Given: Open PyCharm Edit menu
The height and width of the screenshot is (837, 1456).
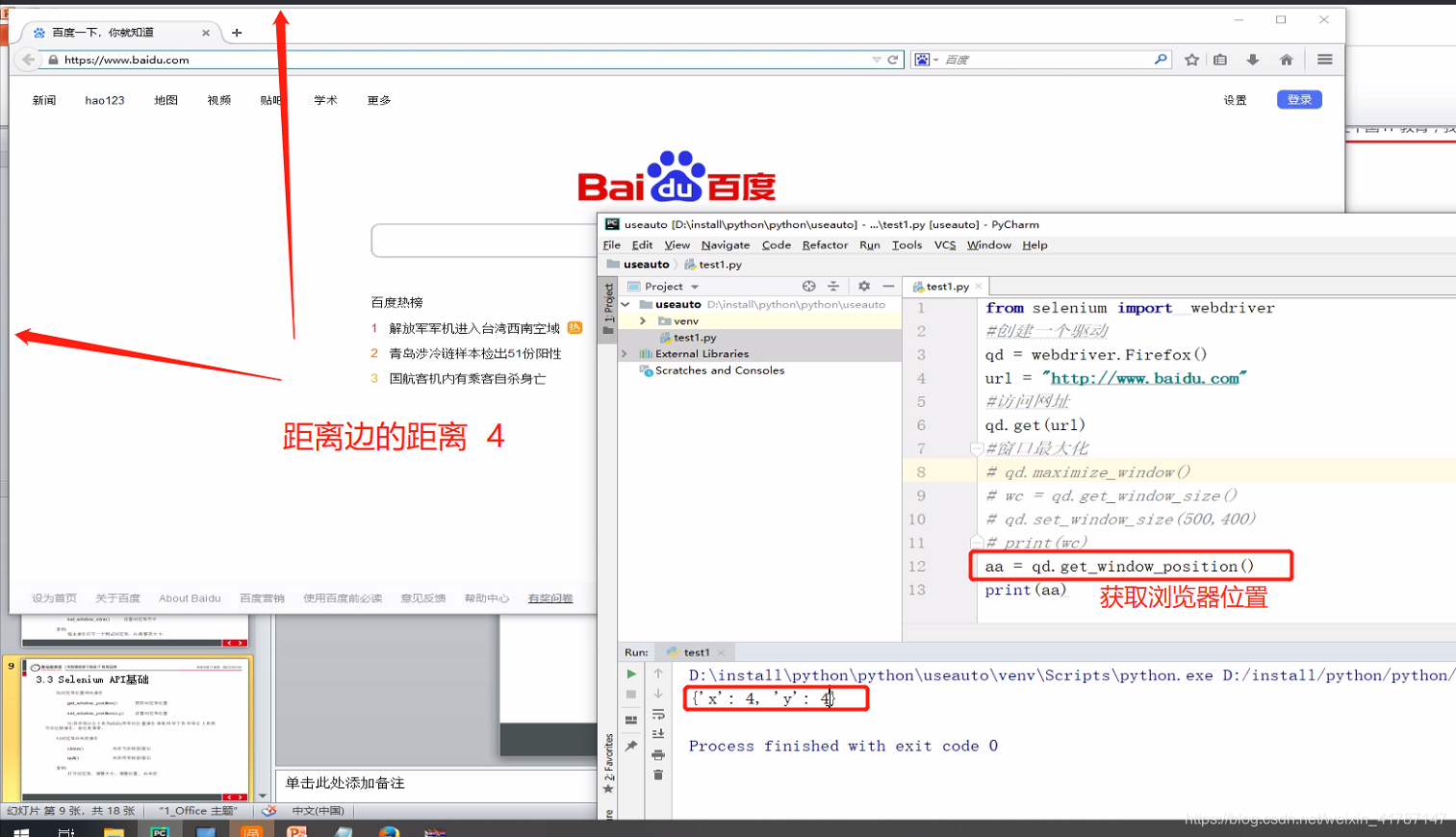Looking at the screenshot, I should [x=642, y=245].
